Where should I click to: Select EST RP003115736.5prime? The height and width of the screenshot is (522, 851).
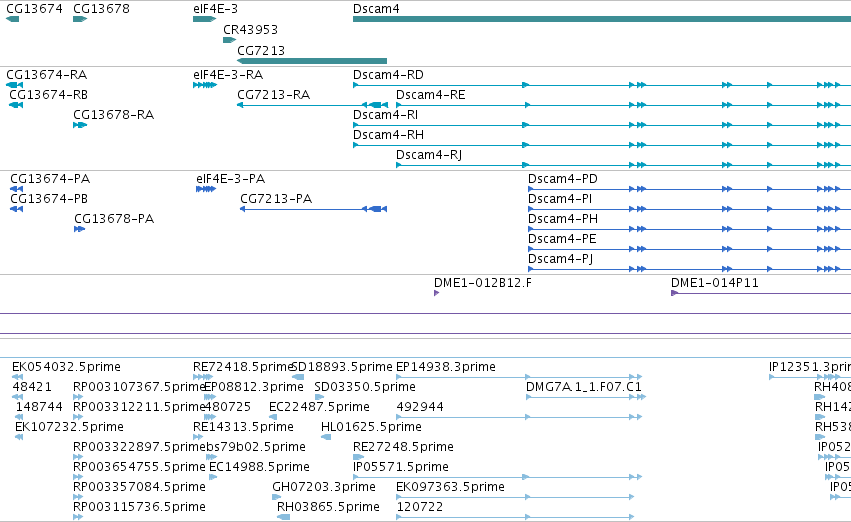point(78,517)
